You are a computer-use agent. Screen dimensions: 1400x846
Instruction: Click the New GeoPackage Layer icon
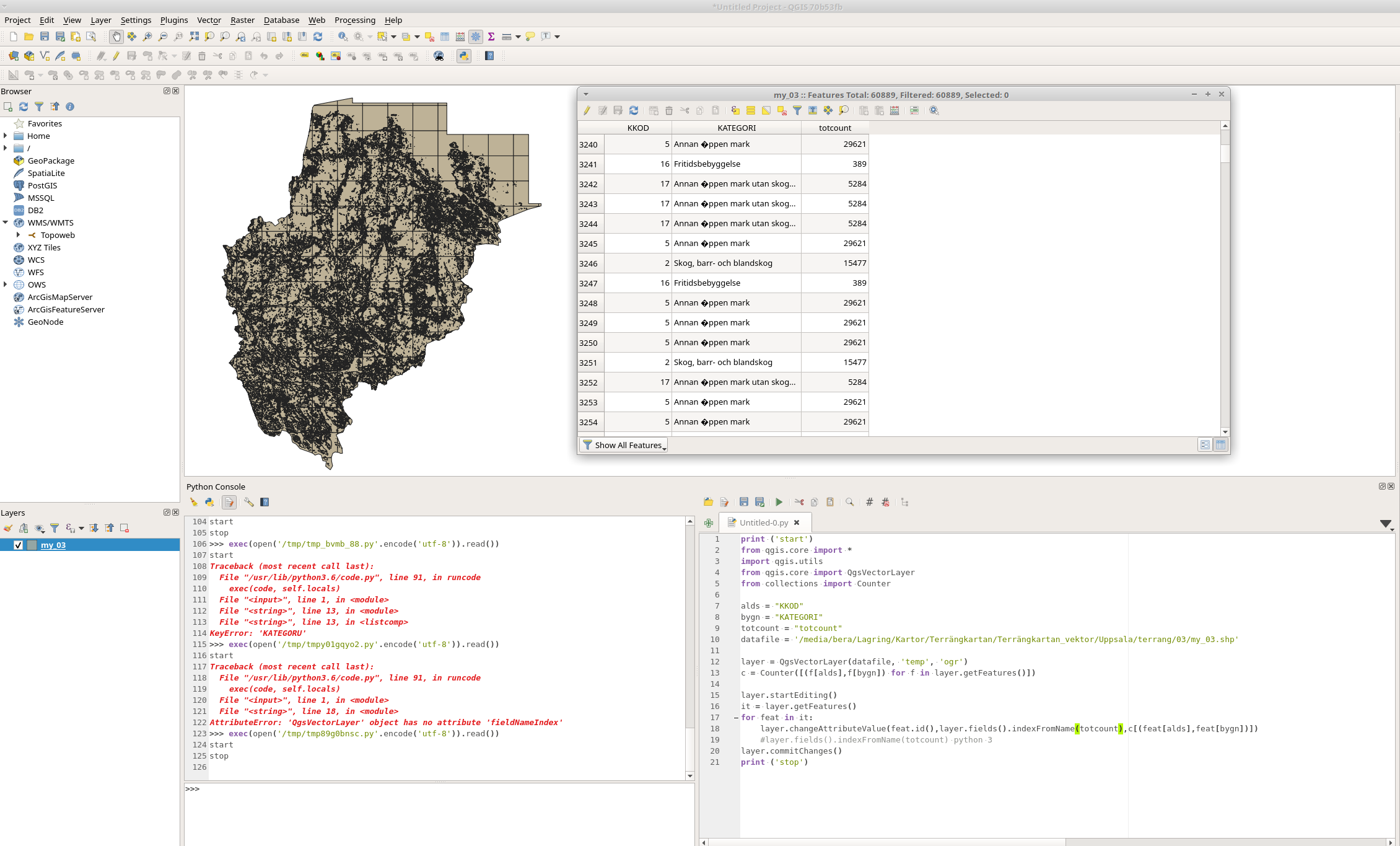pyautogui.click(x=29, y=56)
